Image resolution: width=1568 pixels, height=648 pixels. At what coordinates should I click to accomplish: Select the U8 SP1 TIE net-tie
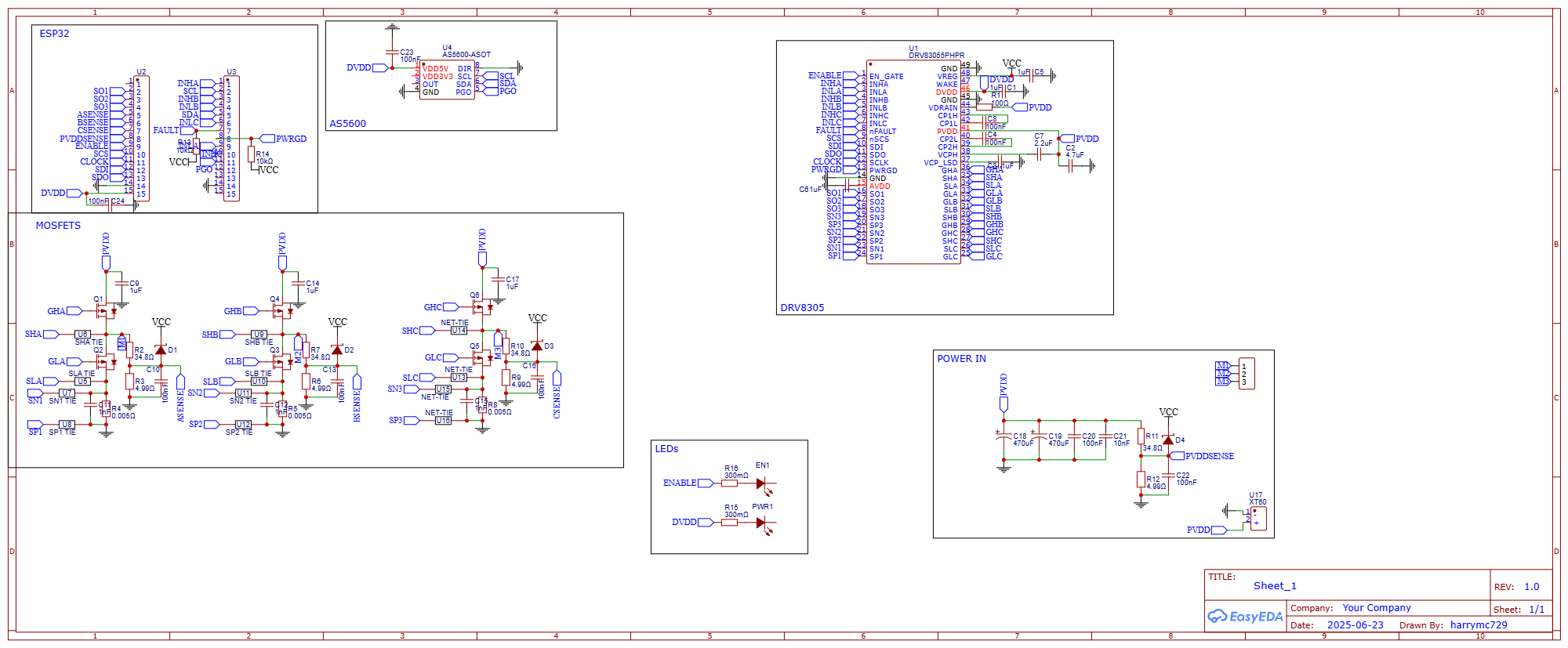67,425
